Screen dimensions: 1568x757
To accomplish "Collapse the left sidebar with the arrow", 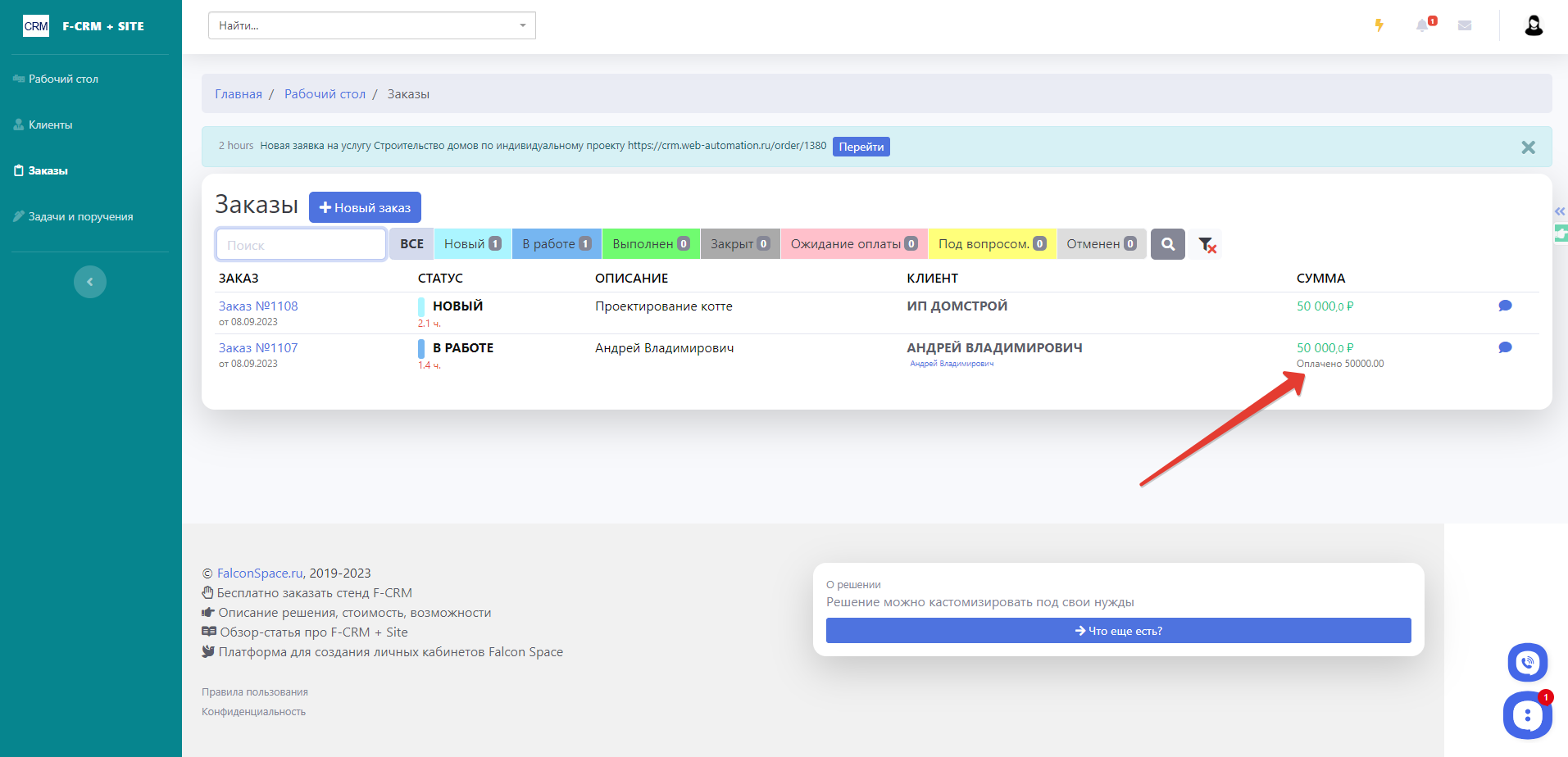I will [x=90, y=282].
